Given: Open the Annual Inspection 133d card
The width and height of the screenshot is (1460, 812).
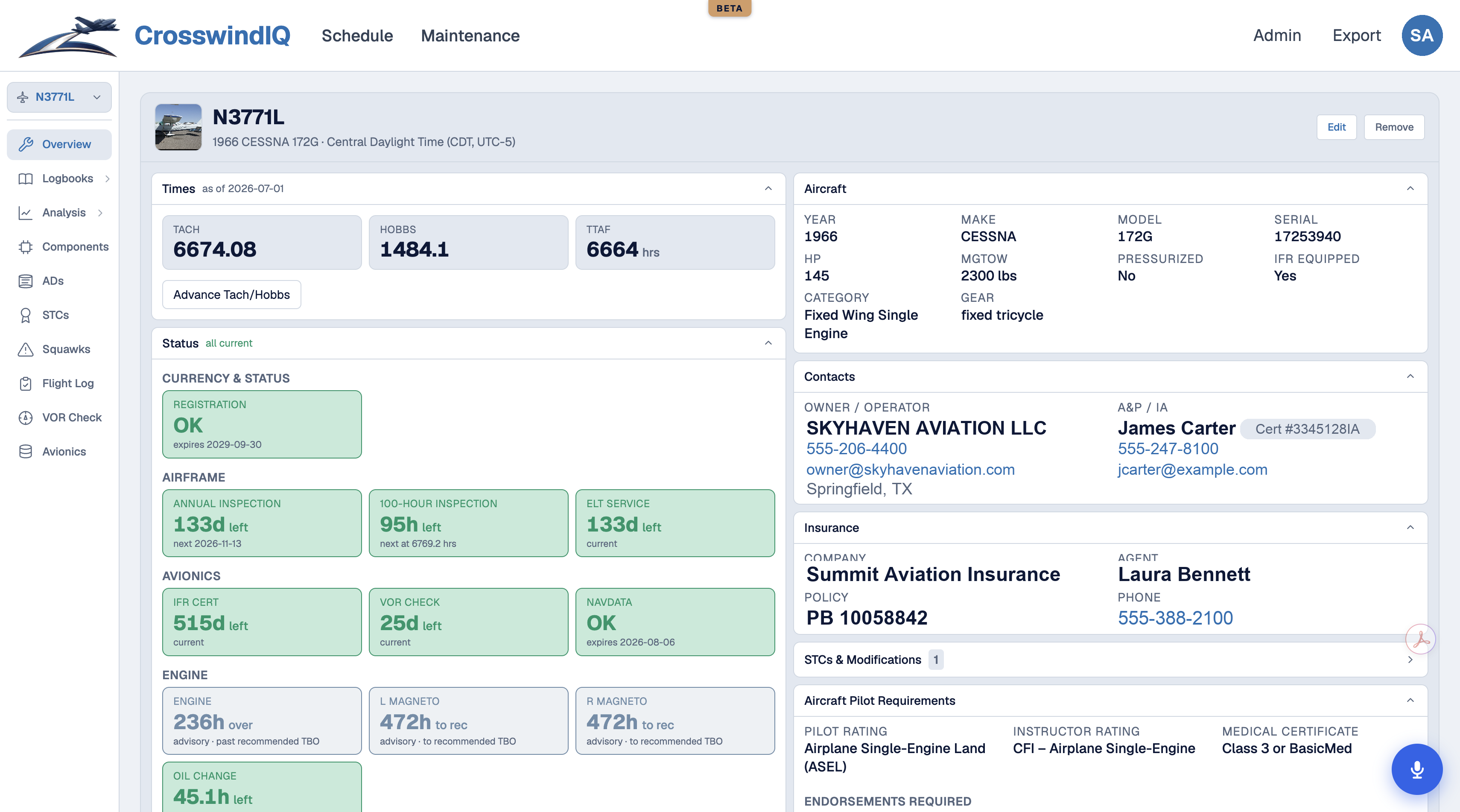Looking at the screenshot, I should 262,523.
